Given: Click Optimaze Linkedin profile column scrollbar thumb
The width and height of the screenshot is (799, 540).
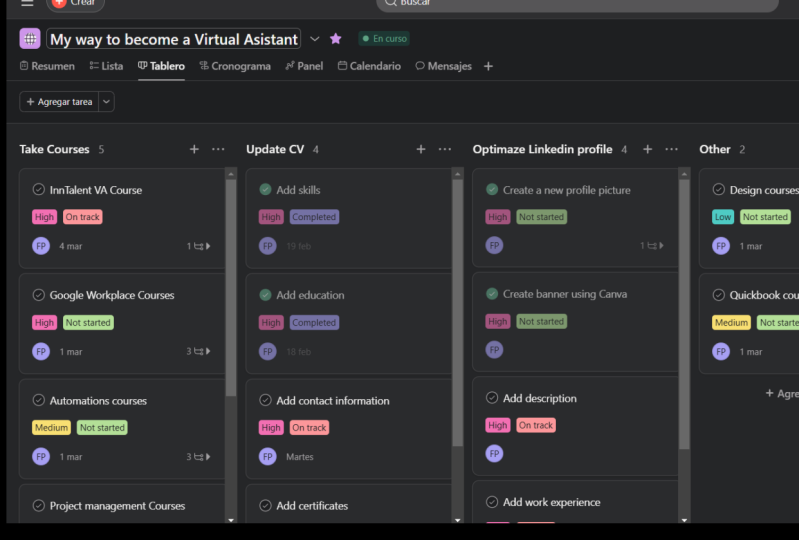Looking at the screenshot, I should point(684,314).
